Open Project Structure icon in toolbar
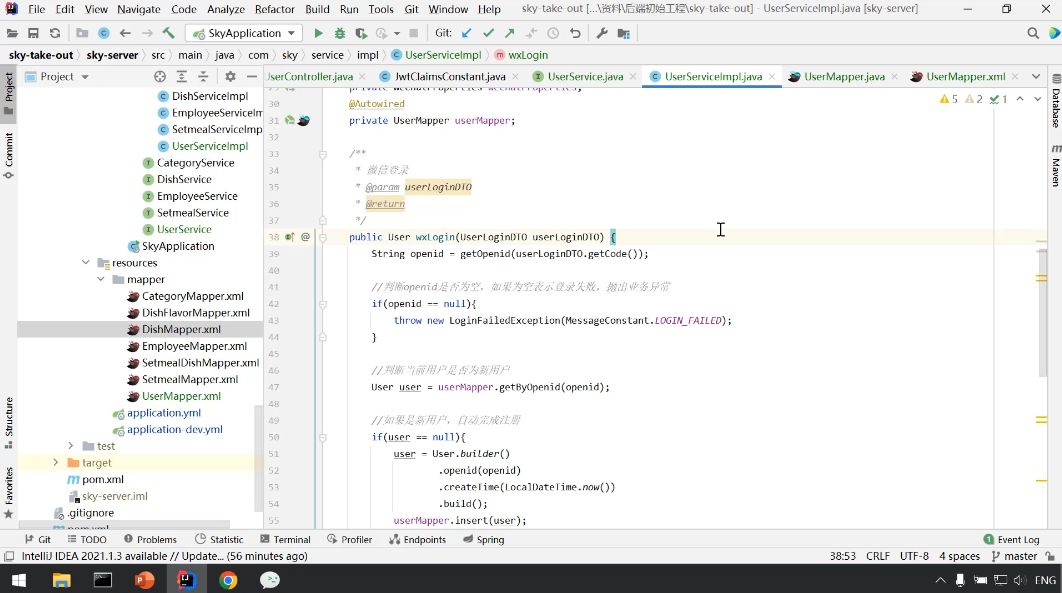 tap(624, 33)
